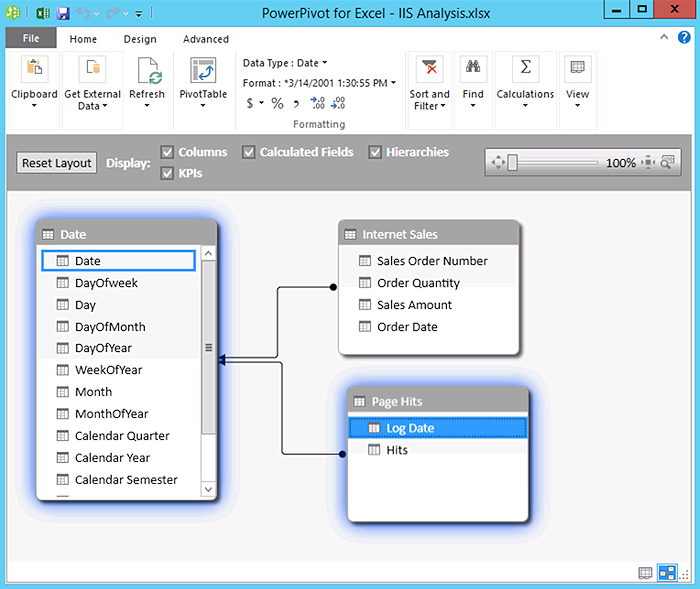Viewport: 700px width, 589px height.
Task: Click the PivotTable icon
Action: pos(203,70)
